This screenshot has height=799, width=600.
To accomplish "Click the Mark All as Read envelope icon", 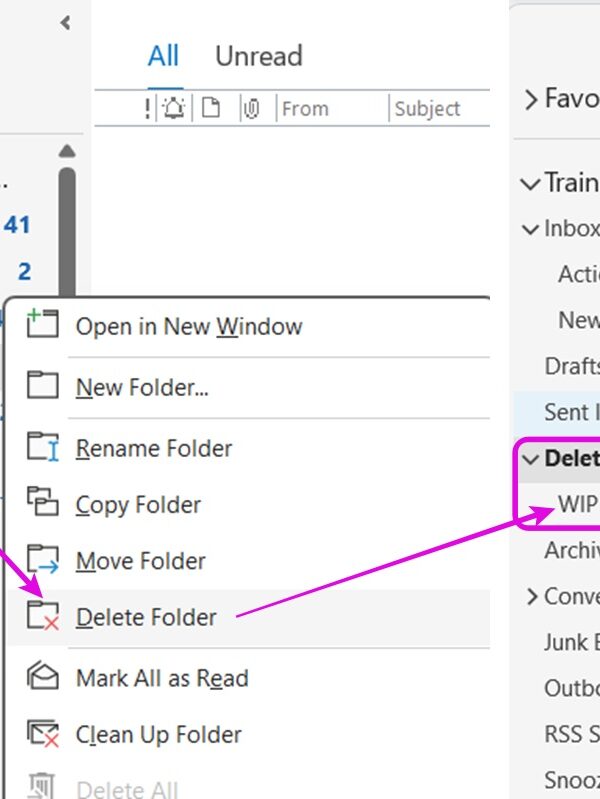I will pyautogui.click(x=41, y=677).
